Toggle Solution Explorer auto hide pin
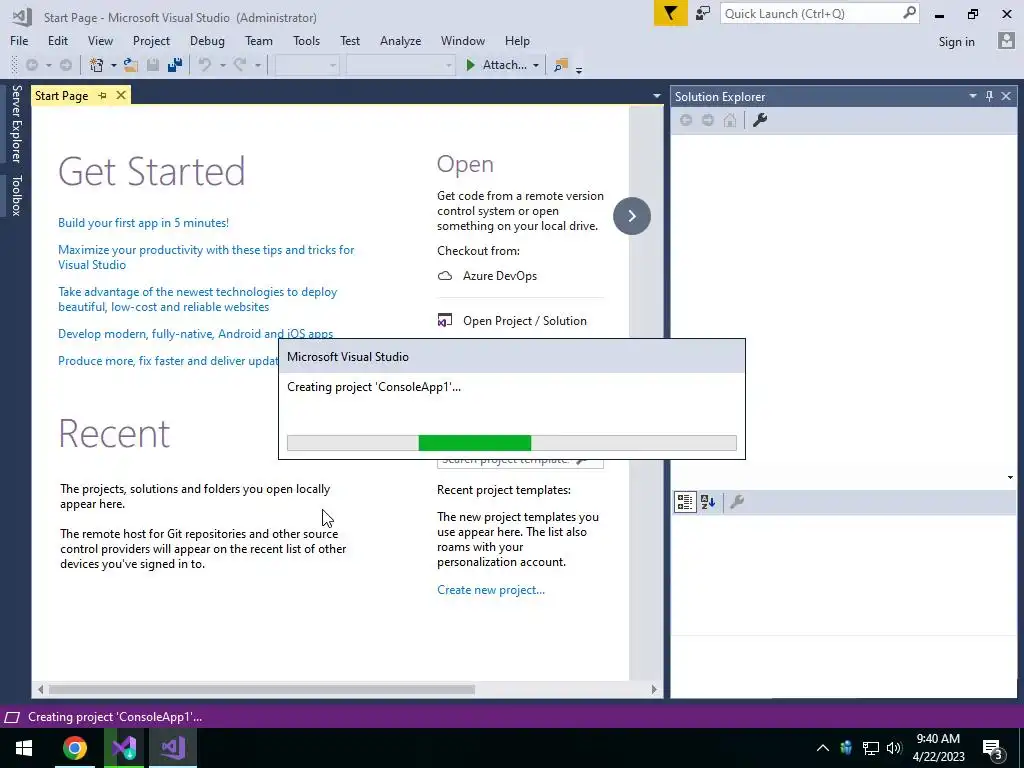Screen dimensions: 1024x768 click(x=989, y=96)
